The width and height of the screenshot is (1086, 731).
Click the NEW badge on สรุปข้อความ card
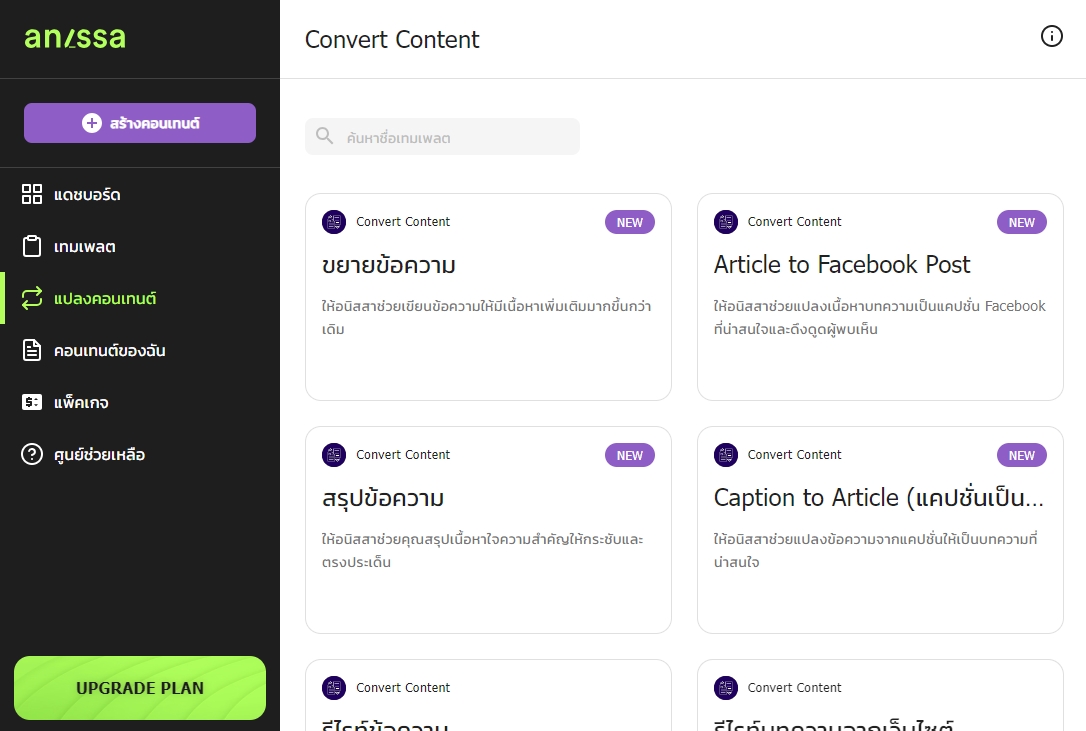[x=630, y=455]
